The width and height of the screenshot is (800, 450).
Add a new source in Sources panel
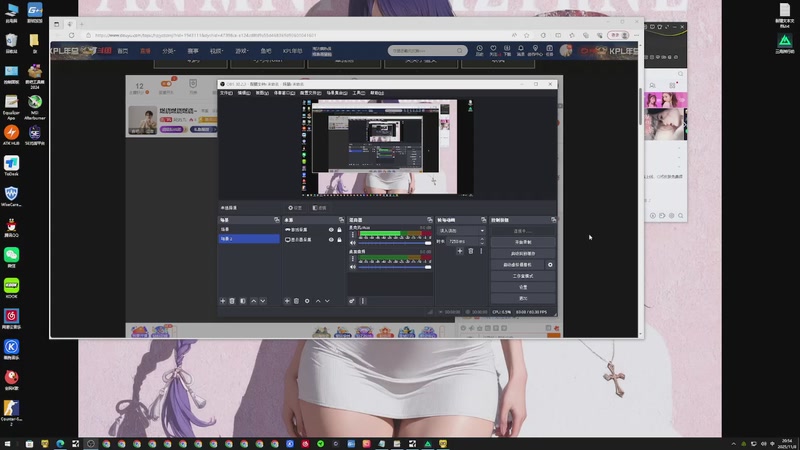[x=287, y=301]
